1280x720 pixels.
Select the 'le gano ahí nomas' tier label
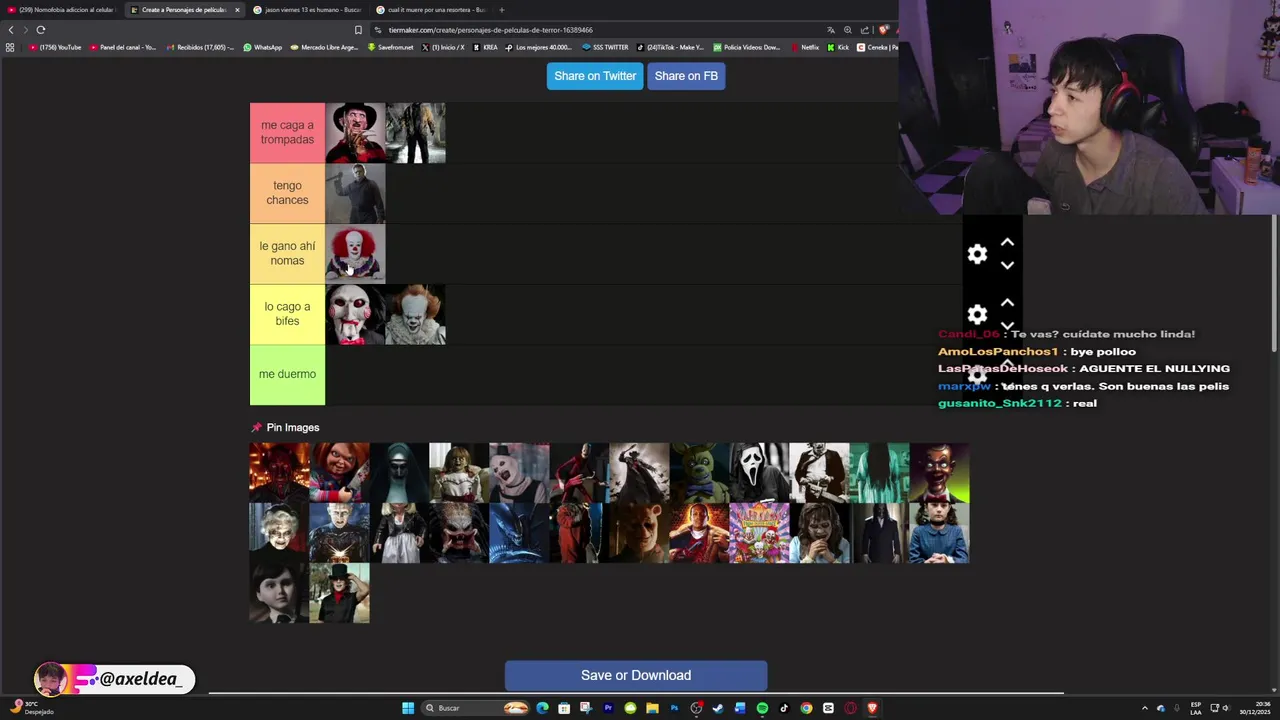coord(287,254)
